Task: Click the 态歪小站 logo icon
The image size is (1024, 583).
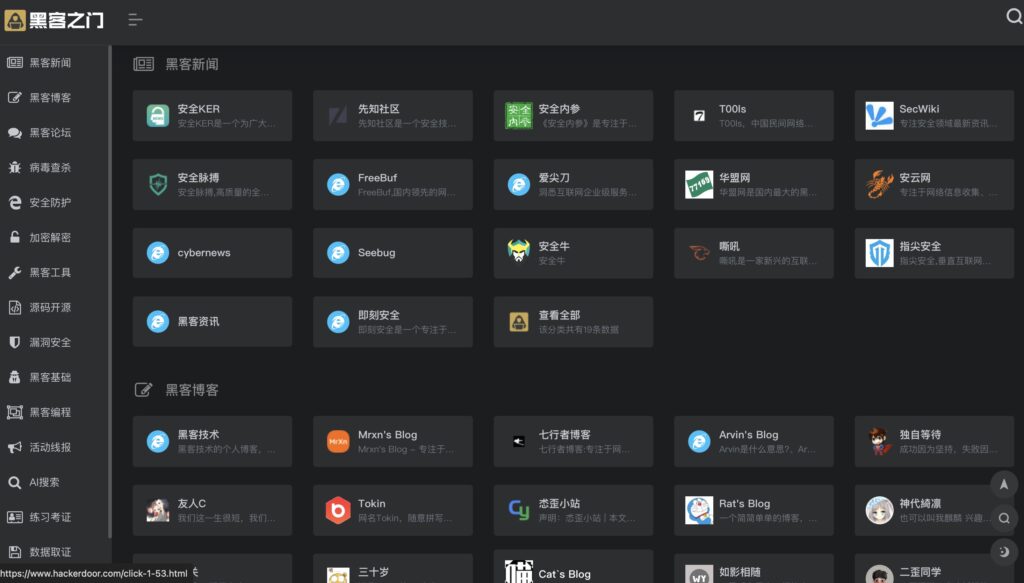Action: pyautogui.click(x=519, y=510)
